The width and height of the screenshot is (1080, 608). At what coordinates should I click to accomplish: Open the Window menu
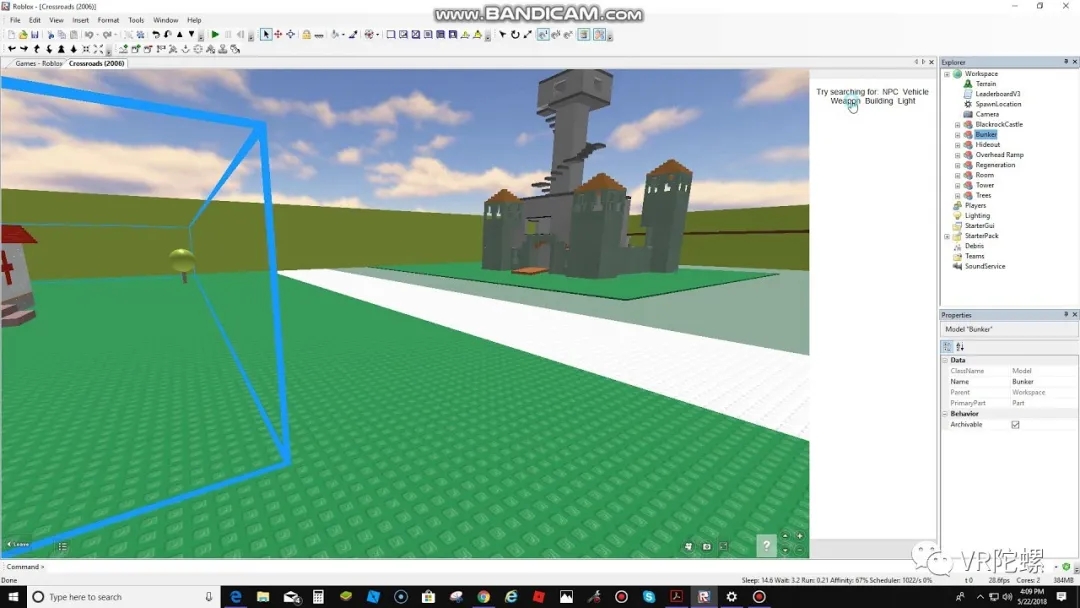point(165,20)
